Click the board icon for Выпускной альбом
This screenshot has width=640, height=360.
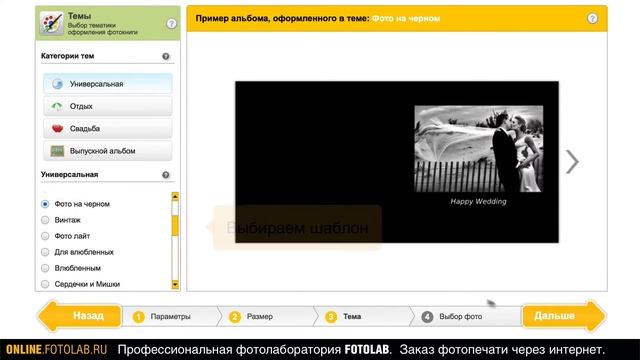click(57, 151)
